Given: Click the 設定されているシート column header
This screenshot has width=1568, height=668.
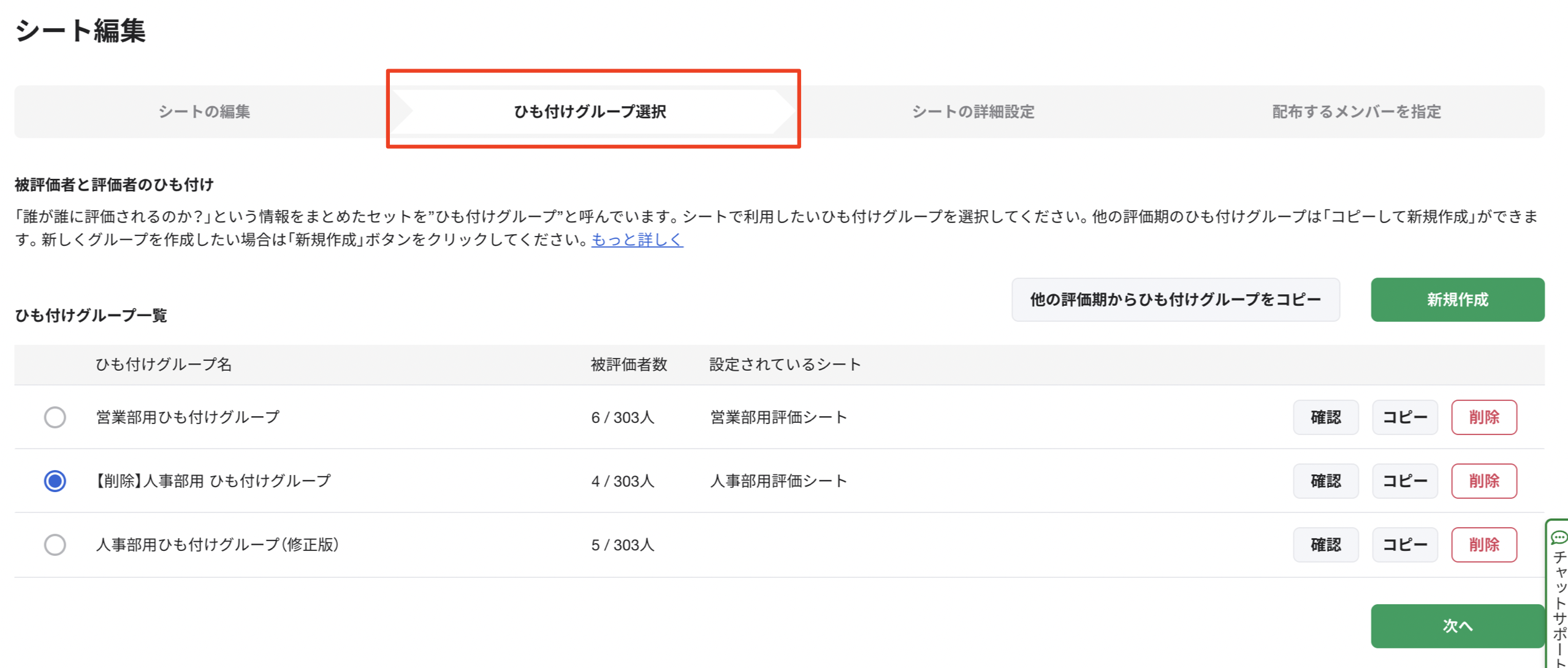Looking at the screenshot, I should [785, 365].
